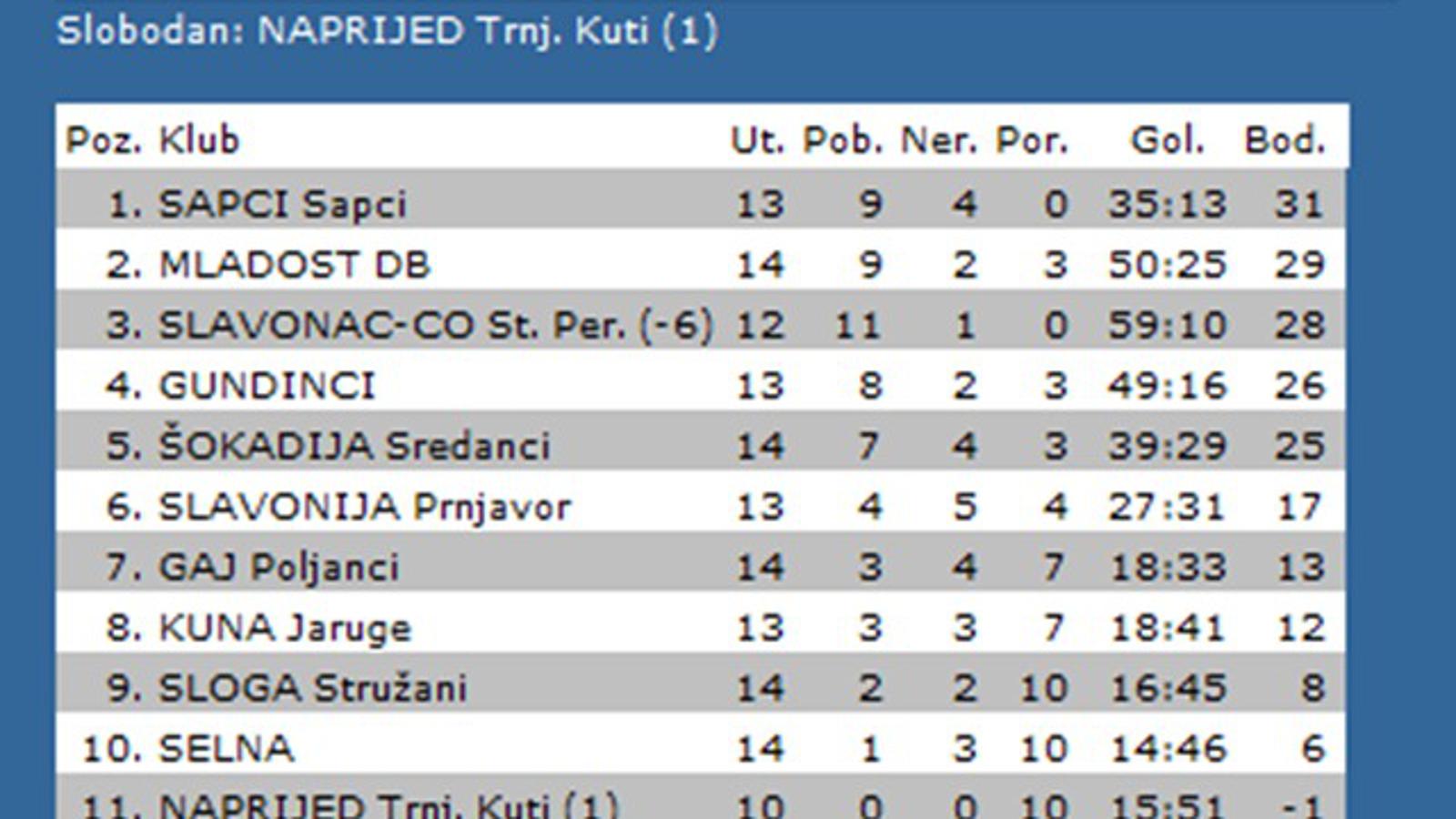
Task: Click the 31 points cell for SAPCI
Action: (x=1299, y=204)
